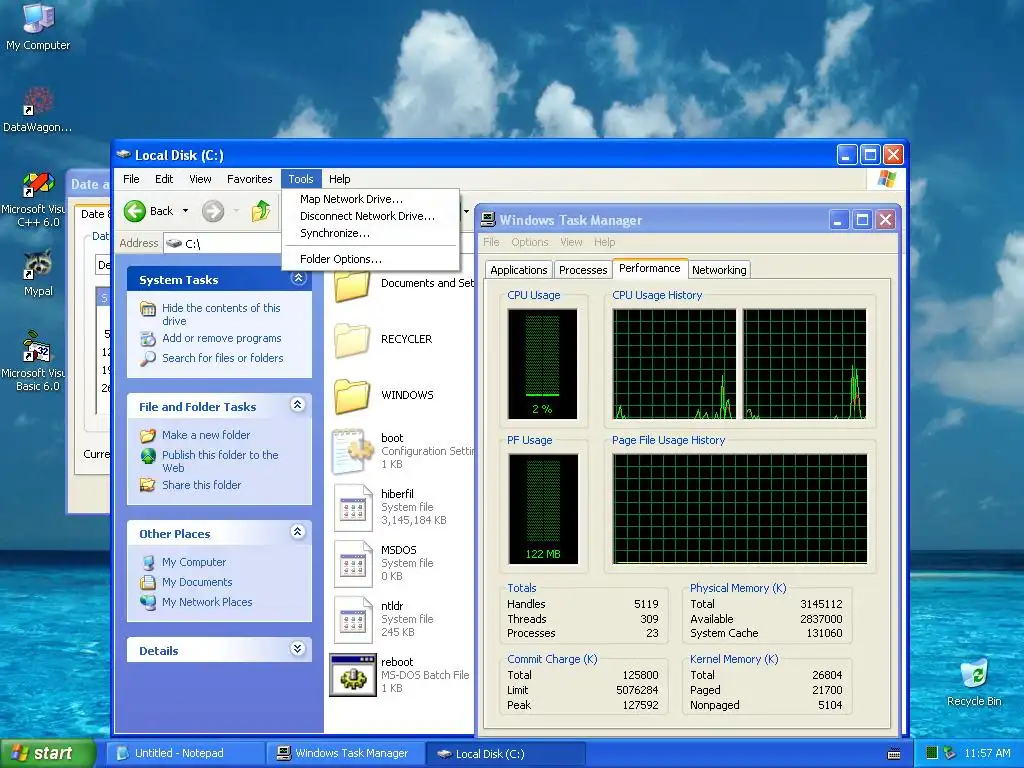Click Add or remove programs link
Viewport: 1024px width, 768px height.
[x=222, y=338]
